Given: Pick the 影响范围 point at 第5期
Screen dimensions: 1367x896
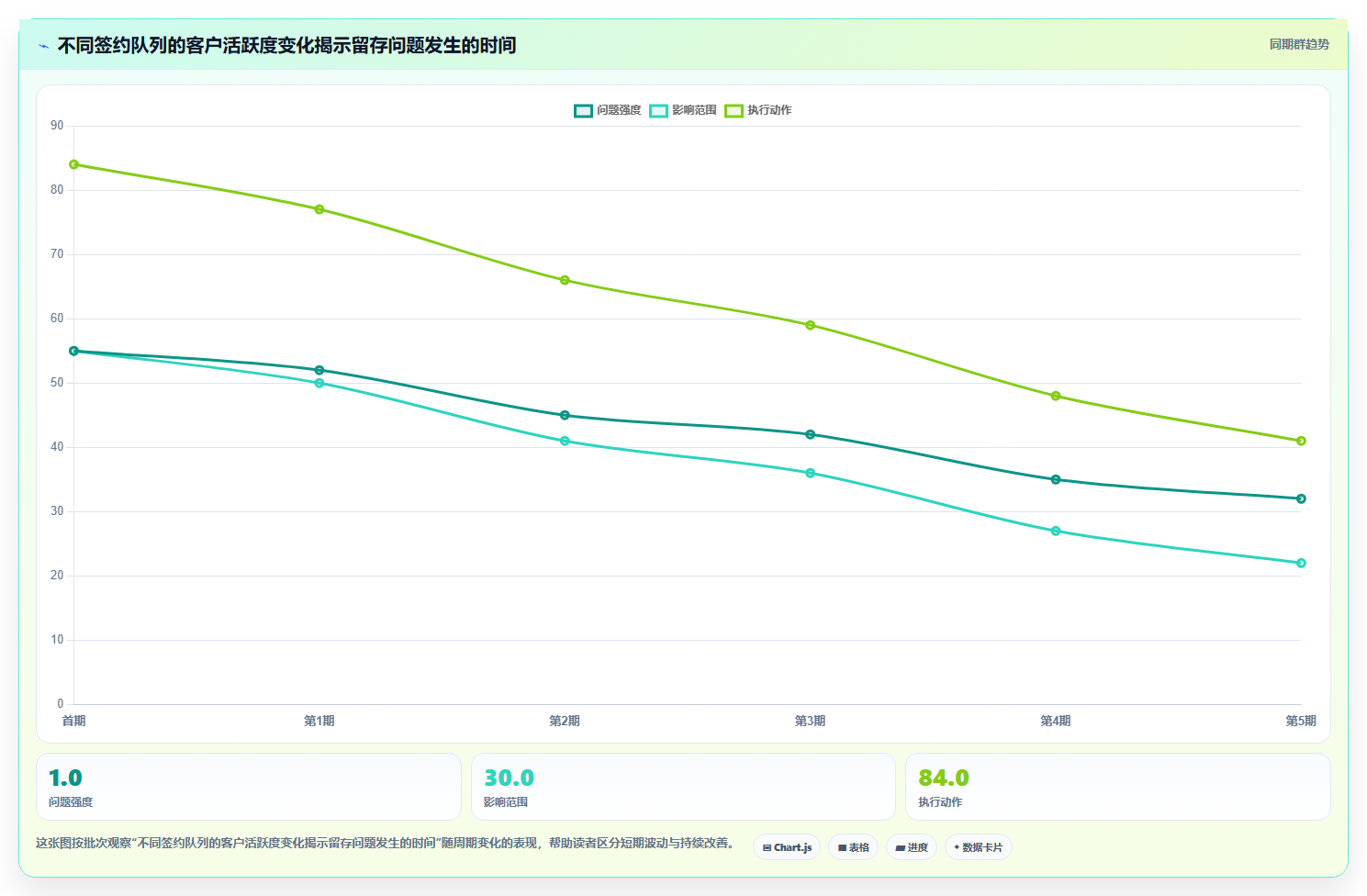Looking at the screenshot, I should pyautogui.click(x=1301, y=563).
